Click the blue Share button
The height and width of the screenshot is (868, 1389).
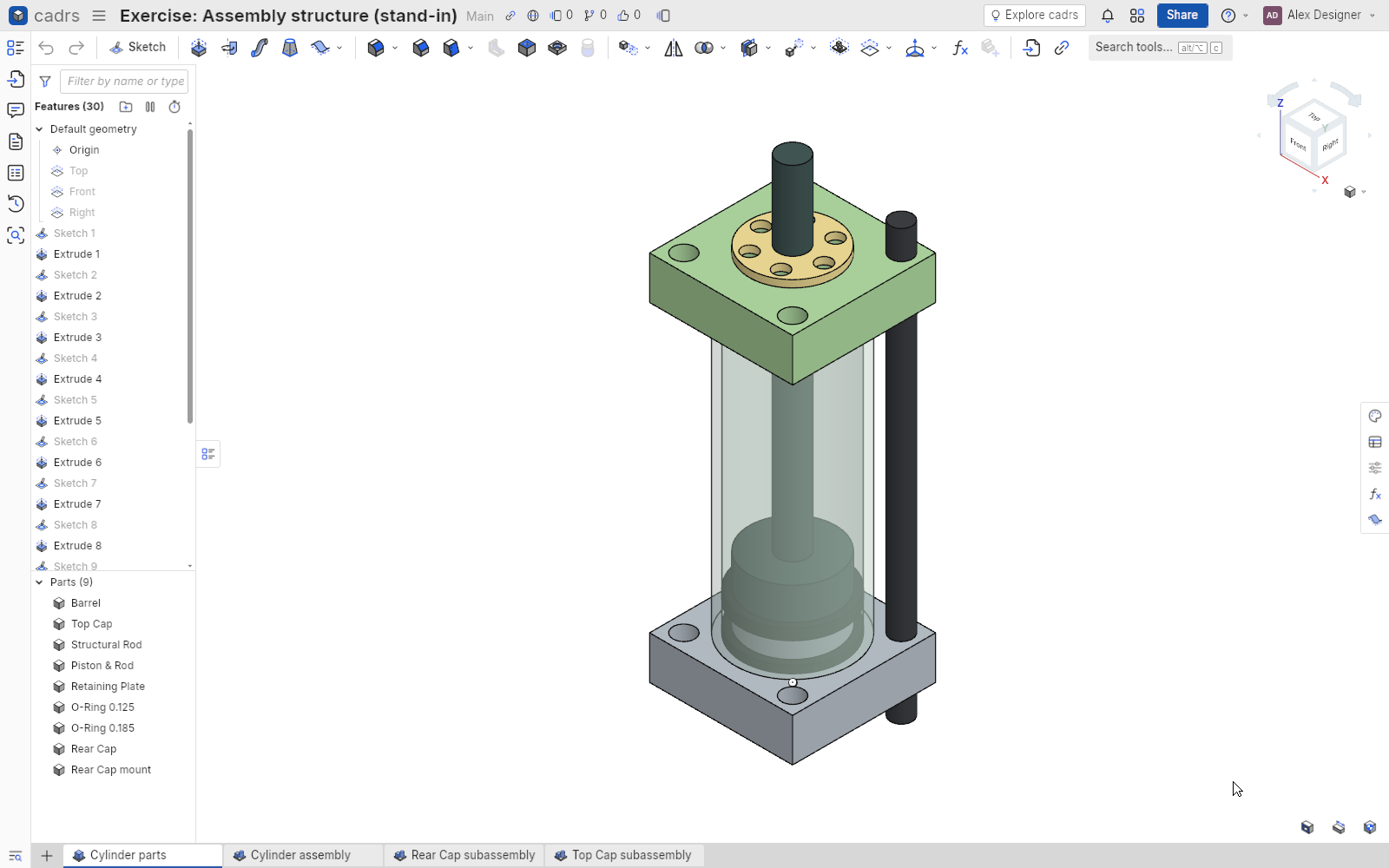[1182, 16]
